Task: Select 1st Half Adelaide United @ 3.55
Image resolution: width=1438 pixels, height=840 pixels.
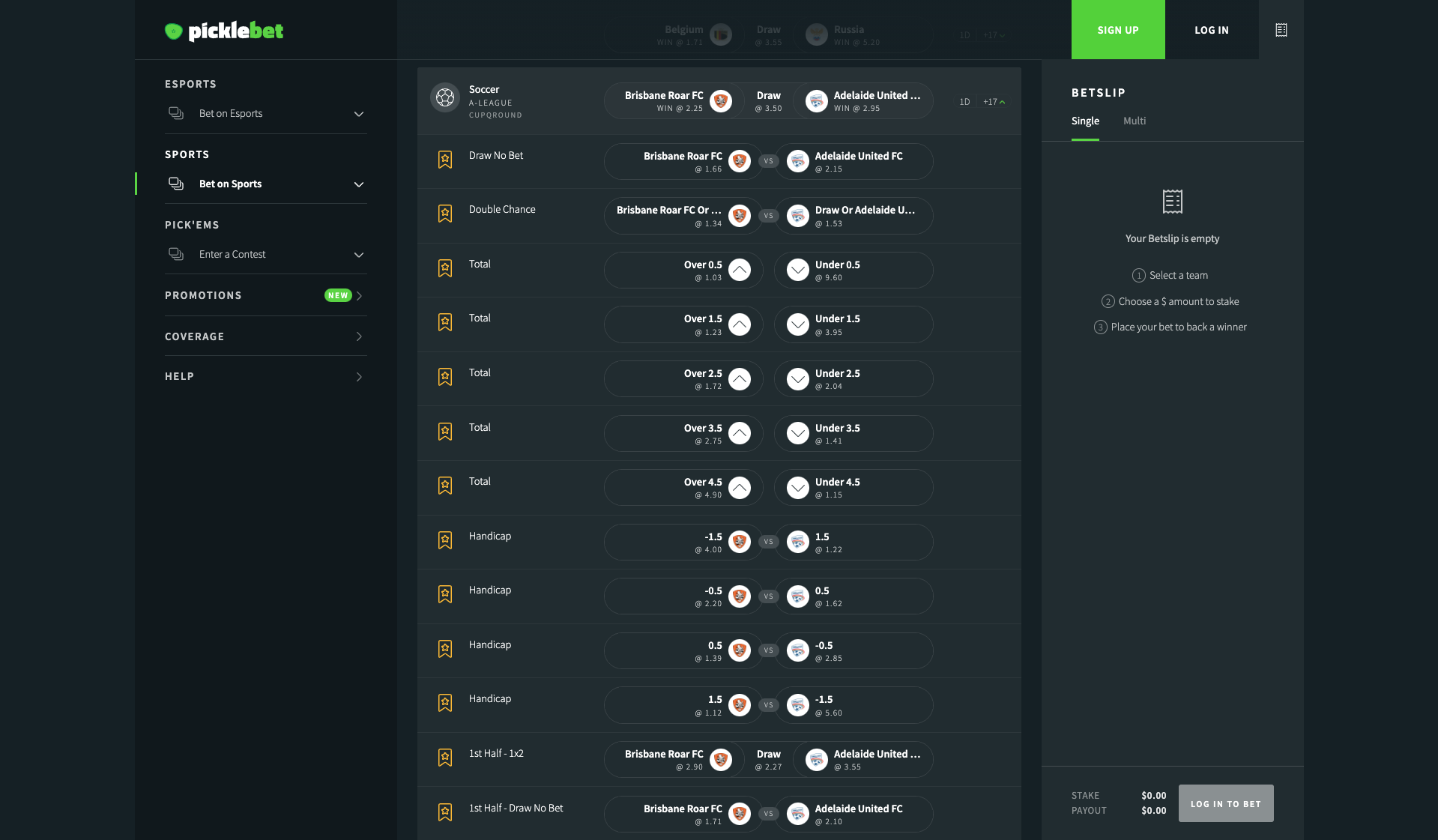Action: pos(863,760)
